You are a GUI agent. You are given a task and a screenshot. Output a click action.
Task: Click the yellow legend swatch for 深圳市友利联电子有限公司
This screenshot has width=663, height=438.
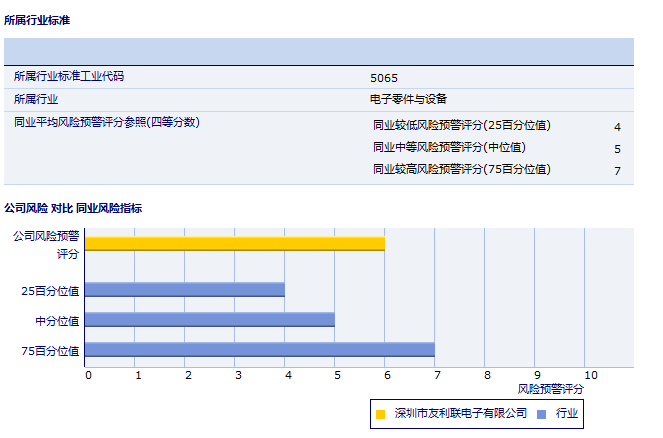tap(380, 413)
